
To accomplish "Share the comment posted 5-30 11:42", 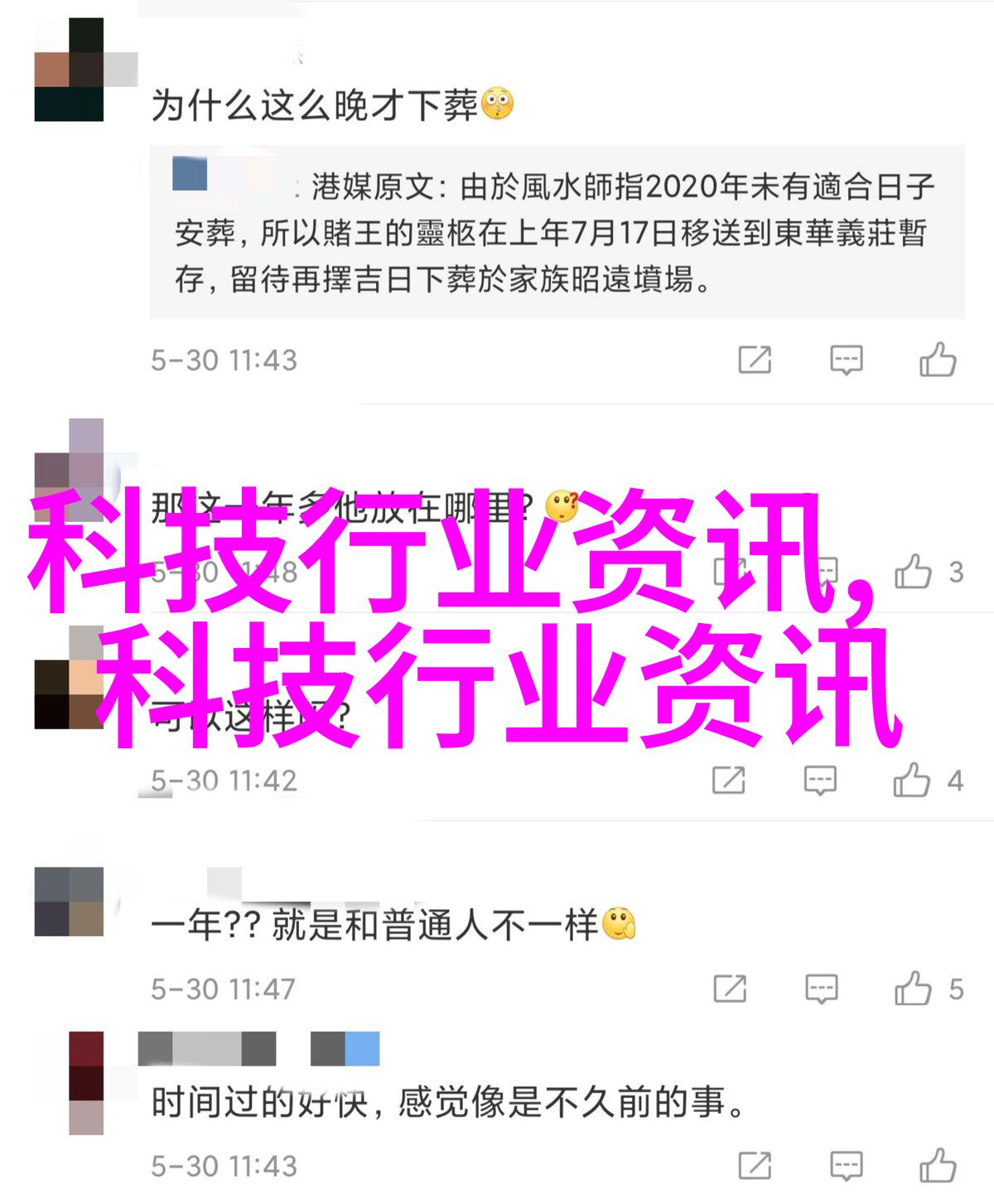I will (x=729, y=780).
